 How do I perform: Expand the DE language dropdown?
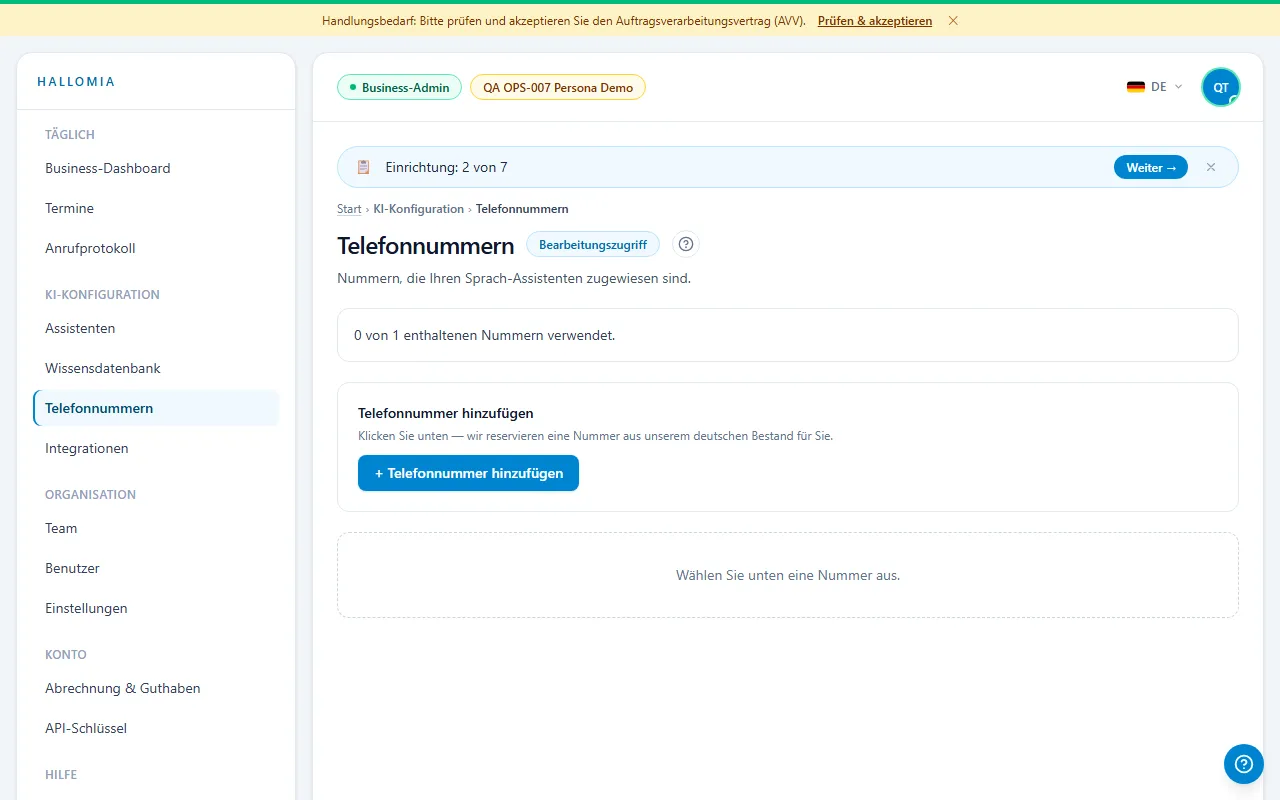[x=1155, y=87]
